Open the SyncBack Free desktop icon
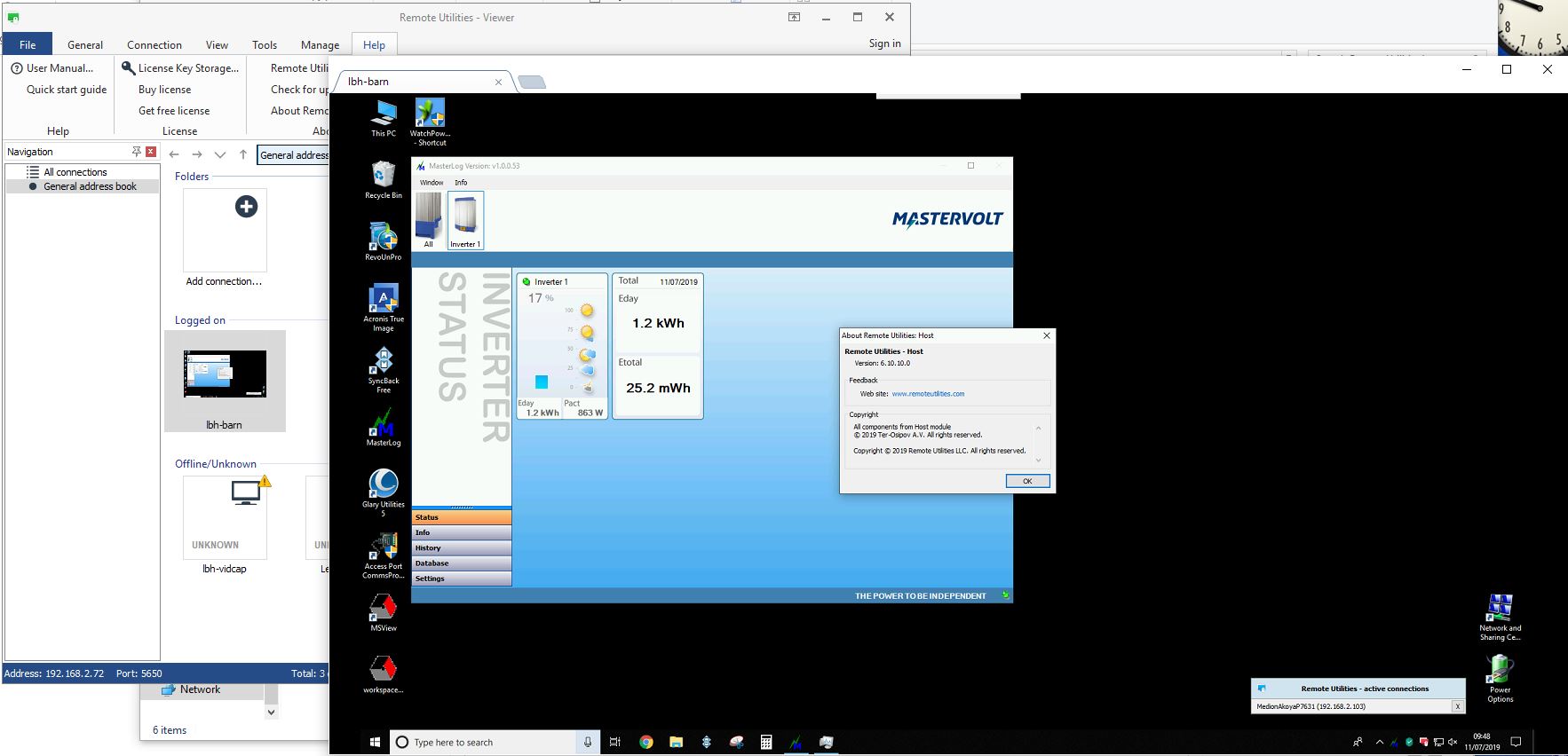The height and width of the screenshot is (756, 1568). click(384, 362)
